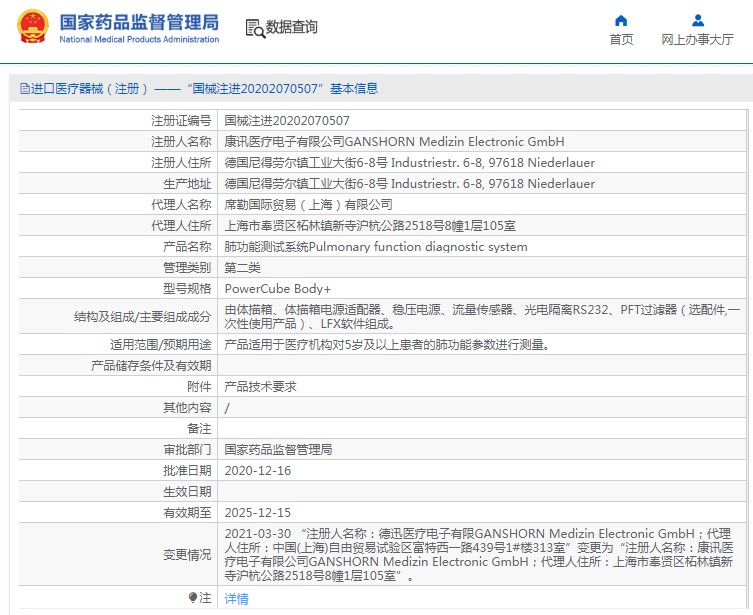
Task: Select the 生效日期 label
Action: click(187, 492)
